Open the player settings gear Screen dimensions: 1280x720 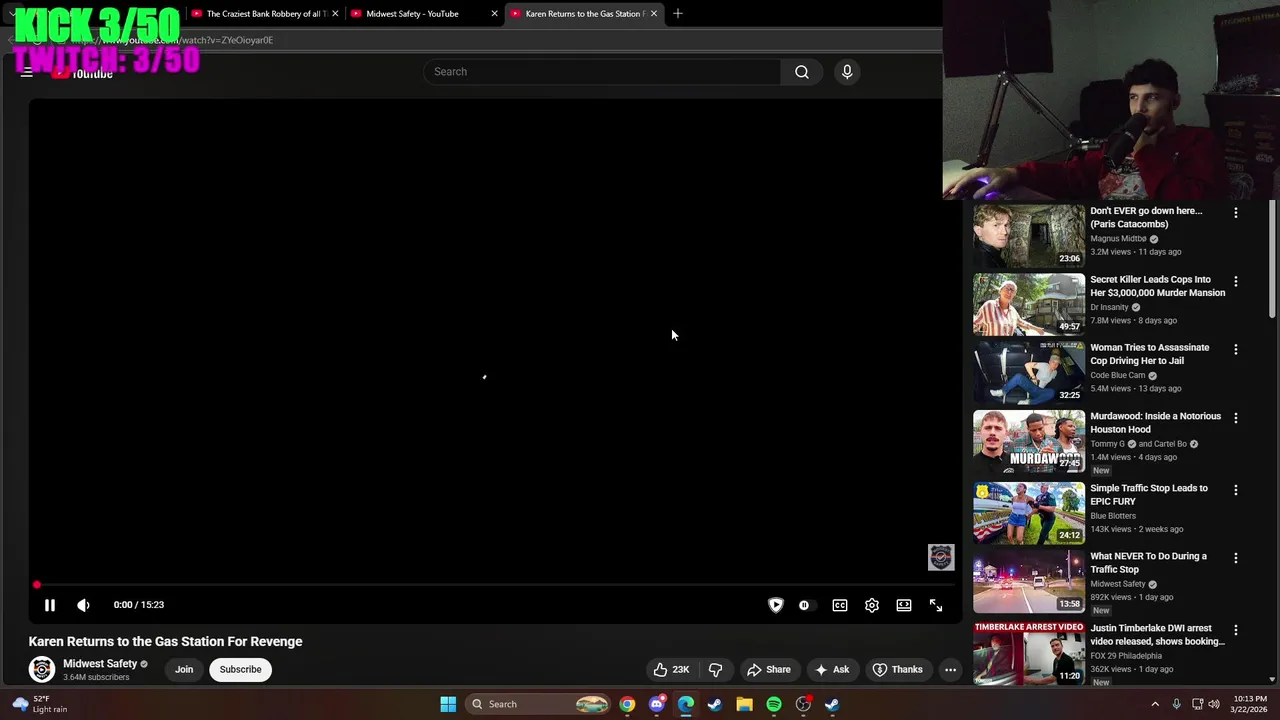click(x=872, y=605)
